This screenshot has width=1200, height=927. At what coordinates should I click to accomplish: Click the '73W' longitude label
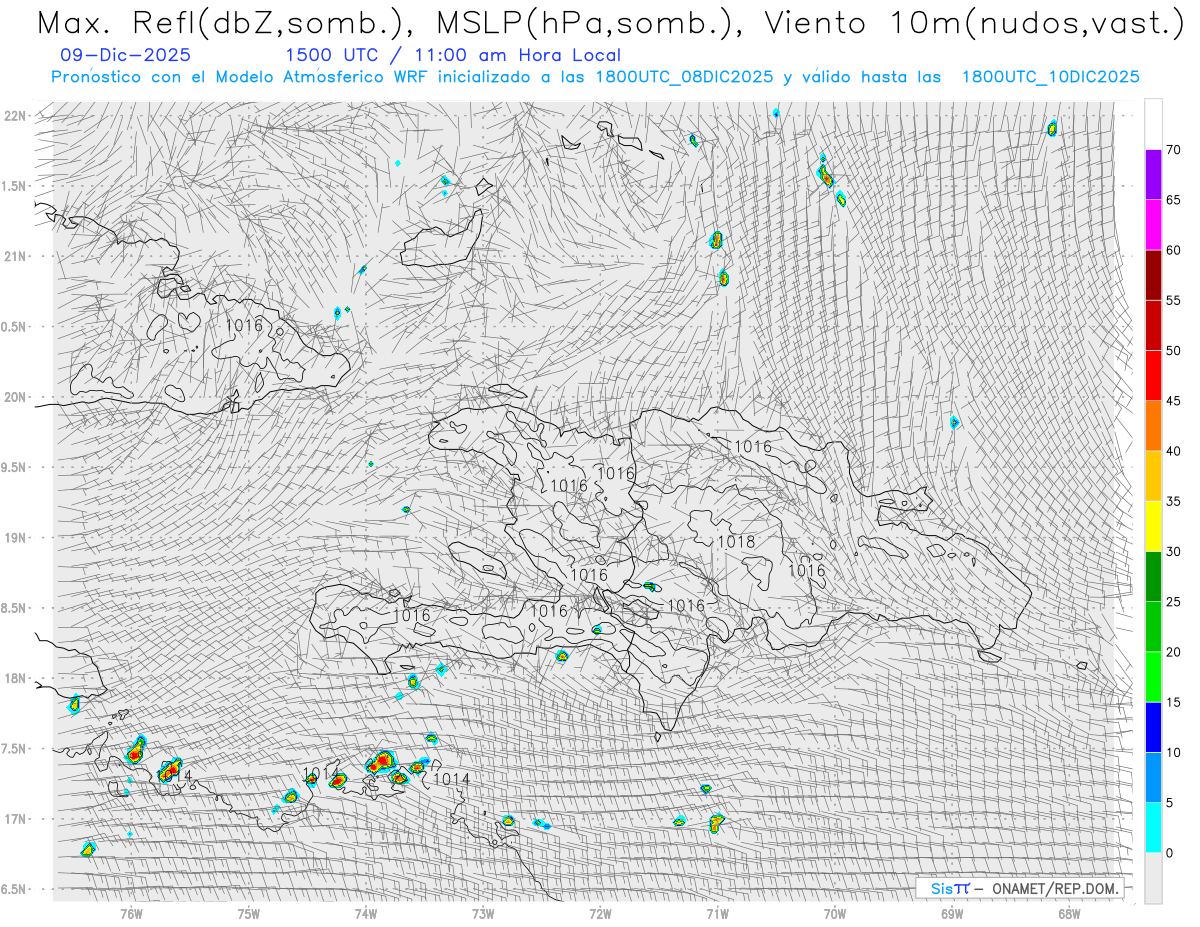tap(483, 913)
